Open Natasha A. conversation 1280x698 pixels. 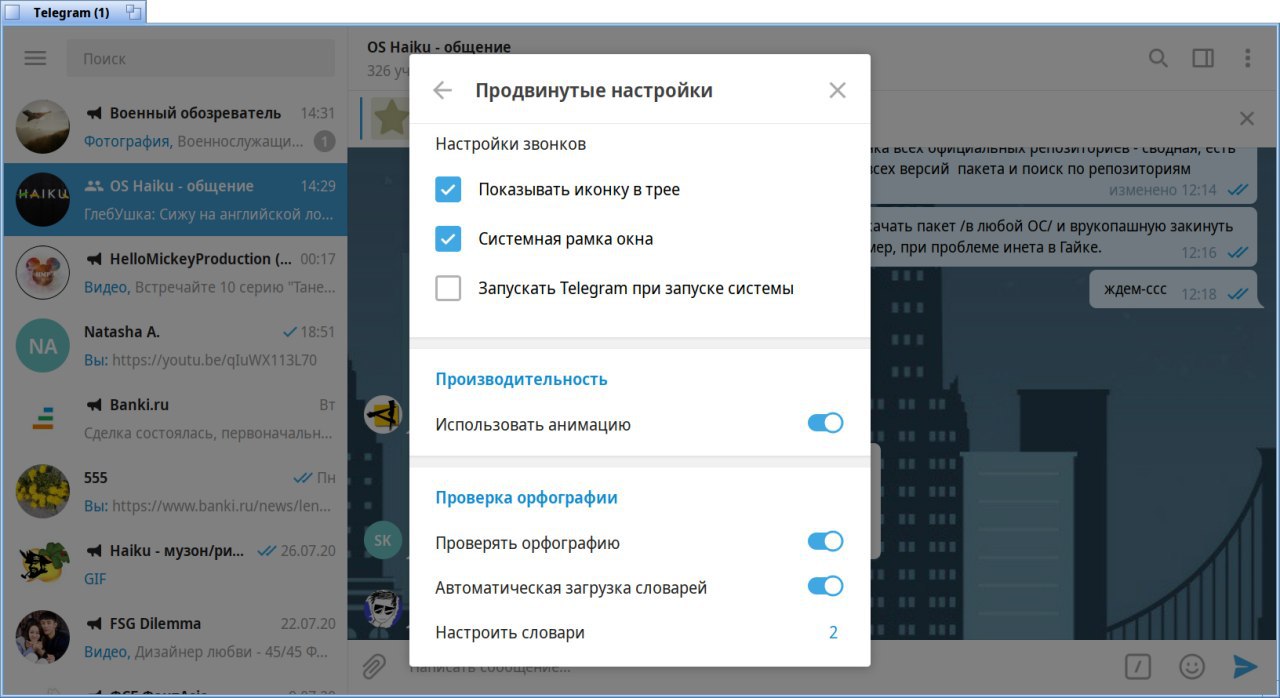click(x=175, y=345)
